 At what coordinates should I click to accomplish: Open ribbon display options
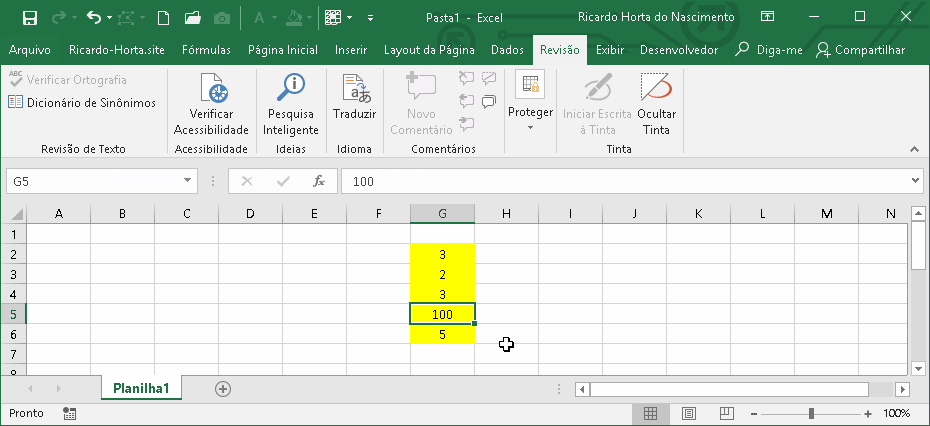click(x=767, y=17)
